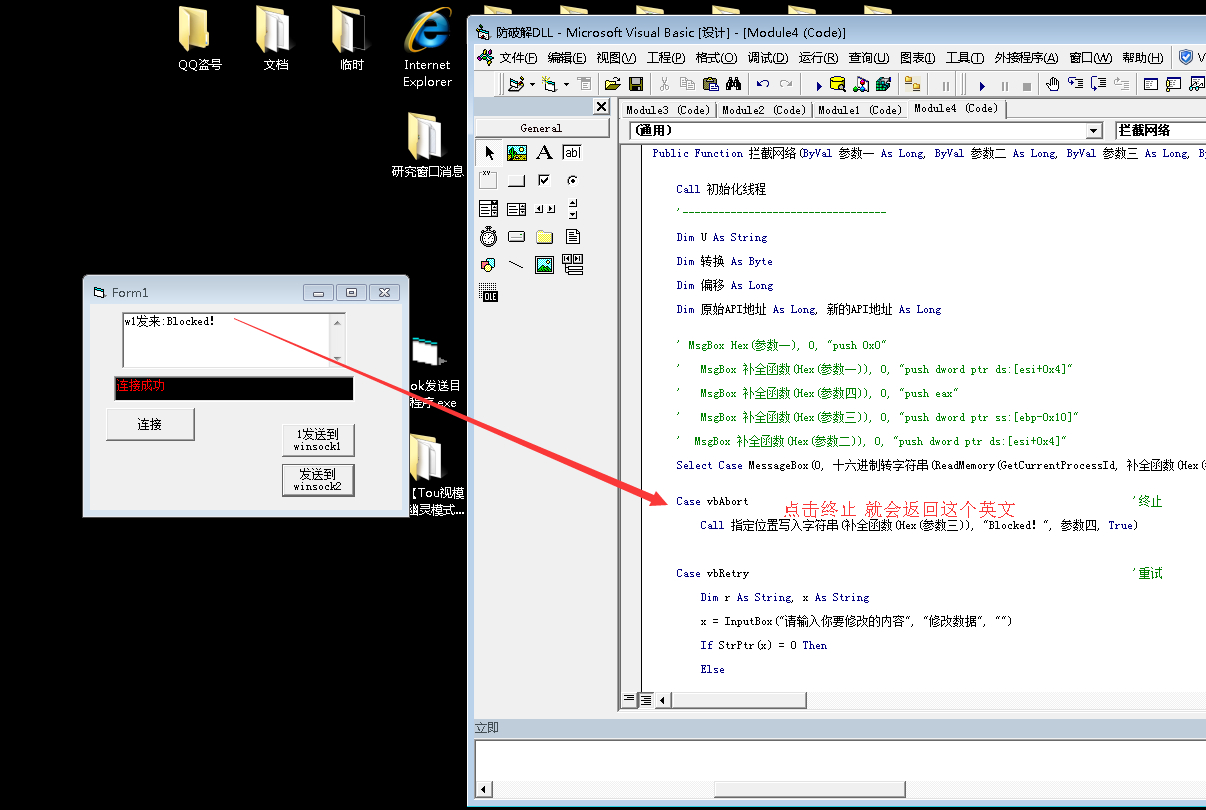
Task: Open the 外接程序(A) menu
Action: (1026, 58)
